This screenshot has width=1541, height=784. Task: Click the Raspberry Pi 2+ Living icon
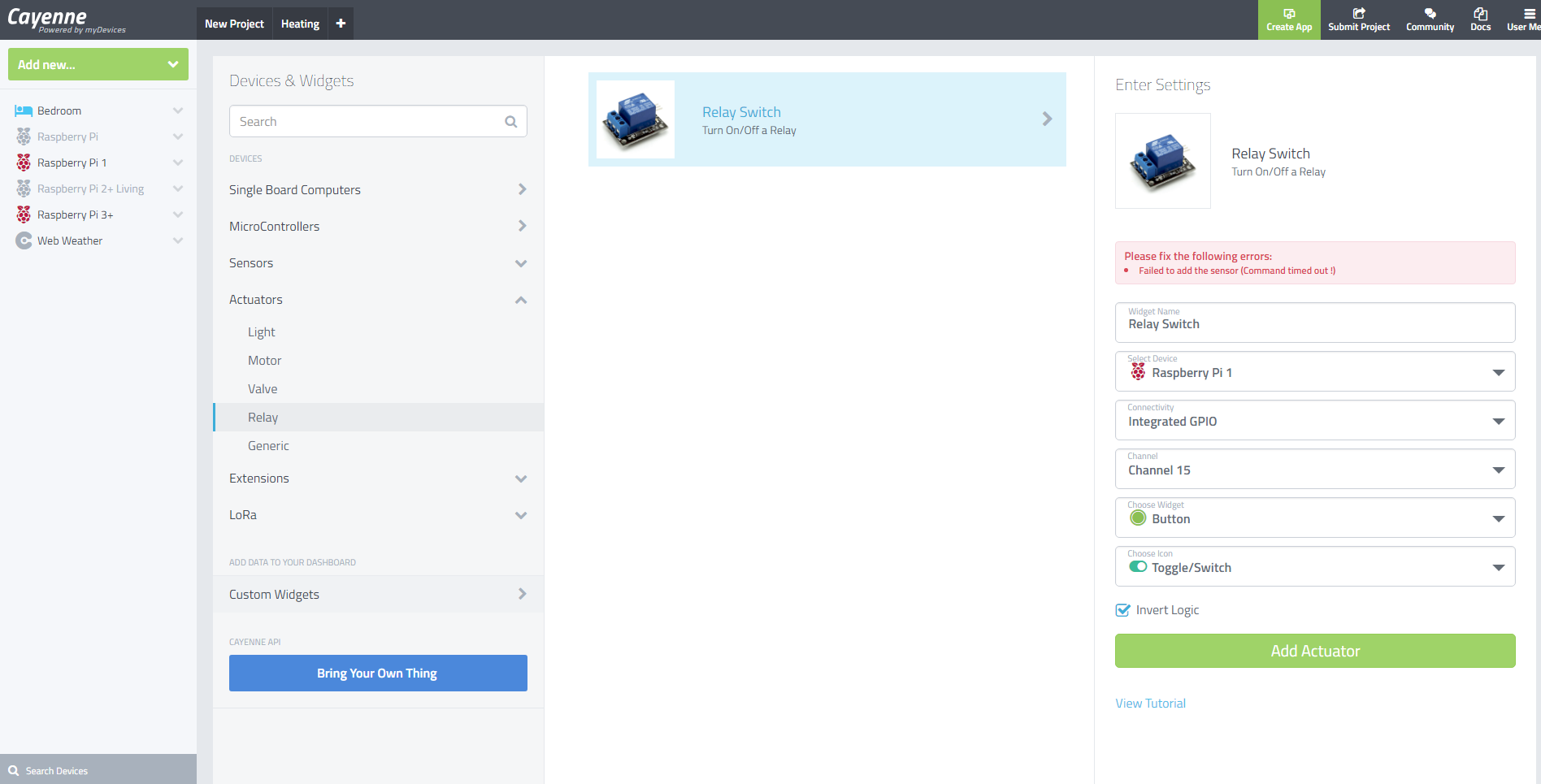coord(24,188)
